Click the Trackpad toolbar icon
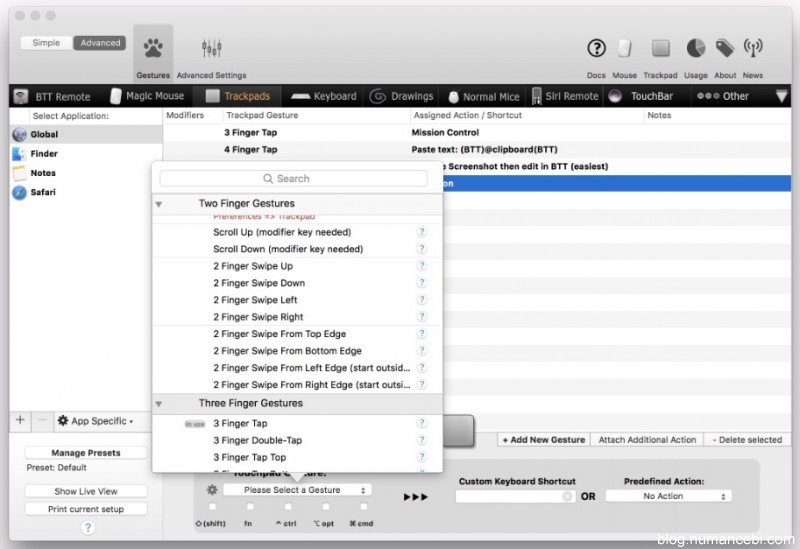This screenshot has width=800, height=549. click(661, 48)
